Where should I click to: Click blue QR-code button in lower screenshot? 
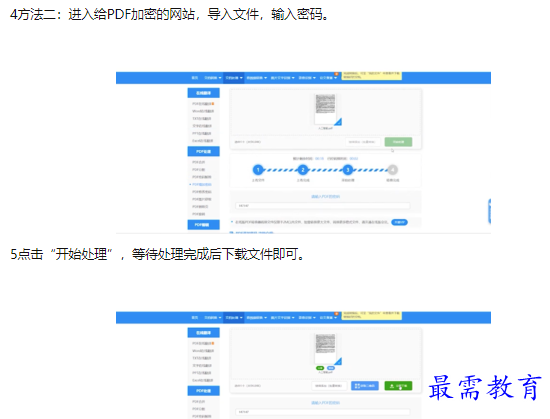(x=365, y=386)
